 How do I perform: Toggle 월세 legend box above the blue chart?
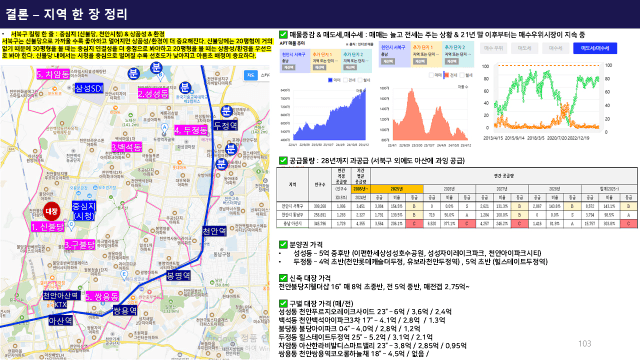[x=360, y=80]
